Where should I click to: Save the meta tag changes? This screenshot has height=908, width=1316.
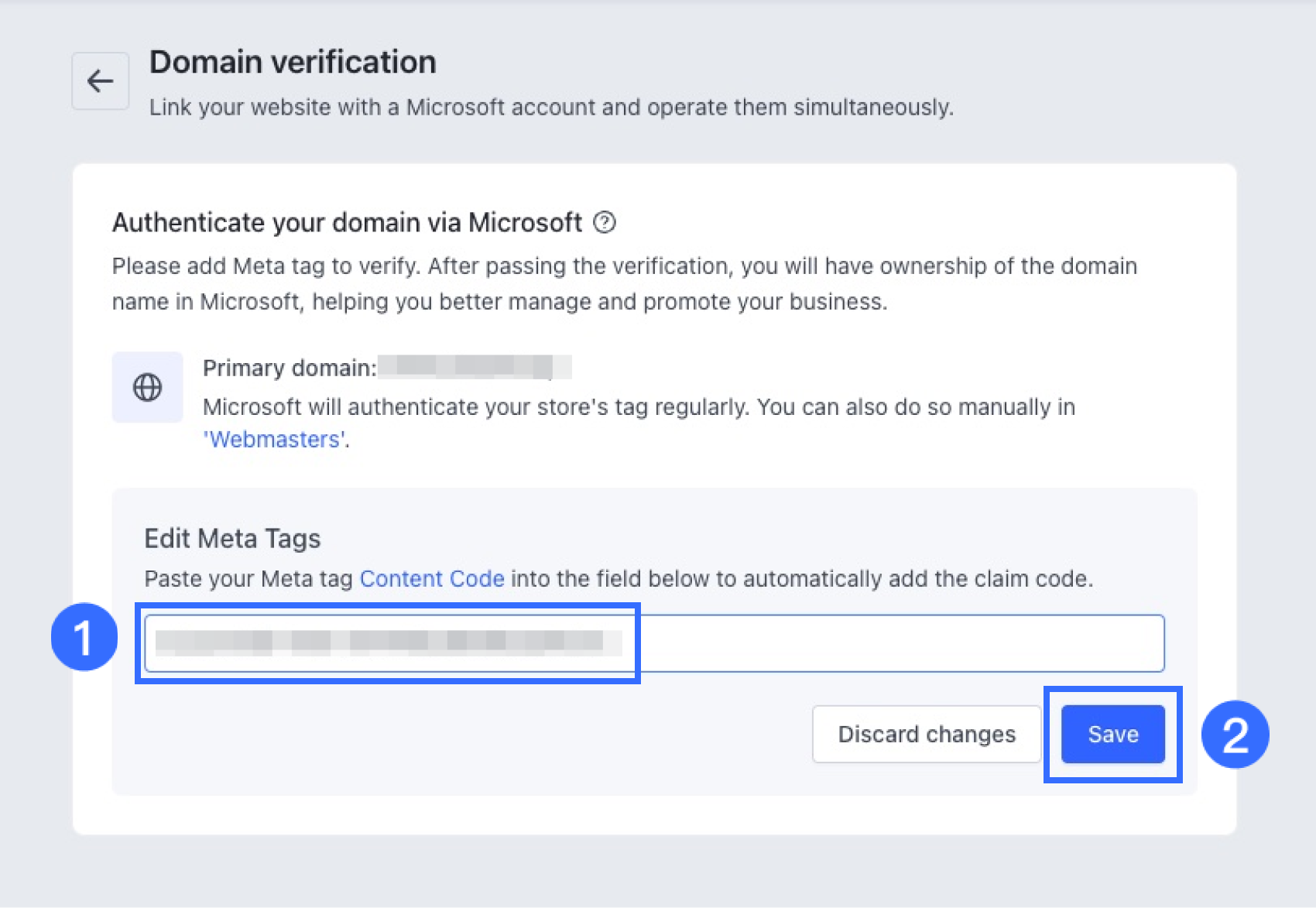(x=1112, y=735)
